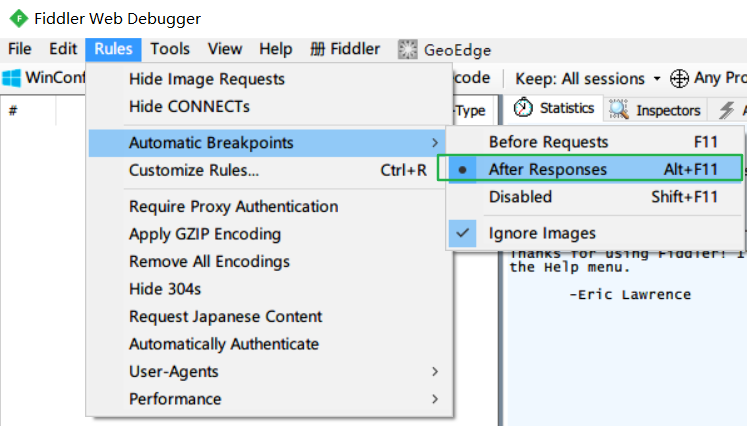Click the User-Agents menu label
The height and width of the screenshot is (426, 747).
[x=174, y=372]
